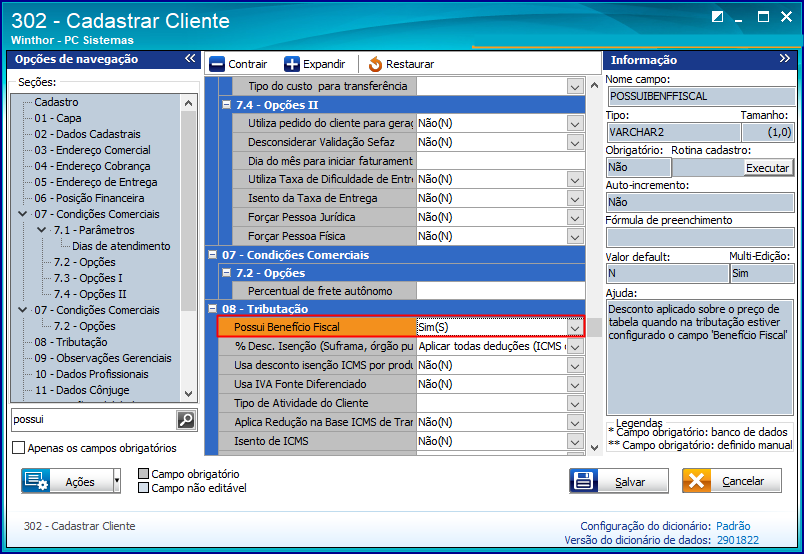This screenshot has width=804, height=554.
Task: Collapse the 7.4 - Opções II group
Action: pyautogui.click(x=226, y=105)
